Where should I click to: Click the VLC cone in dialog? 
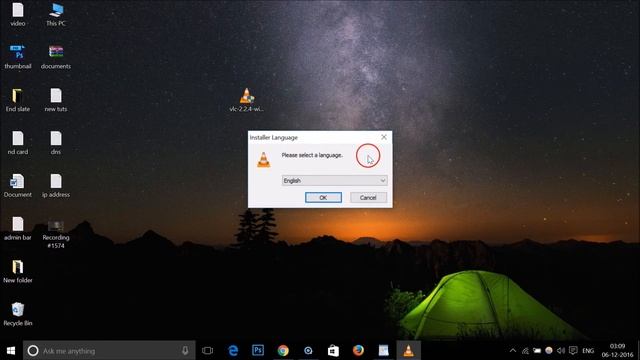click(x=264, y=160)
